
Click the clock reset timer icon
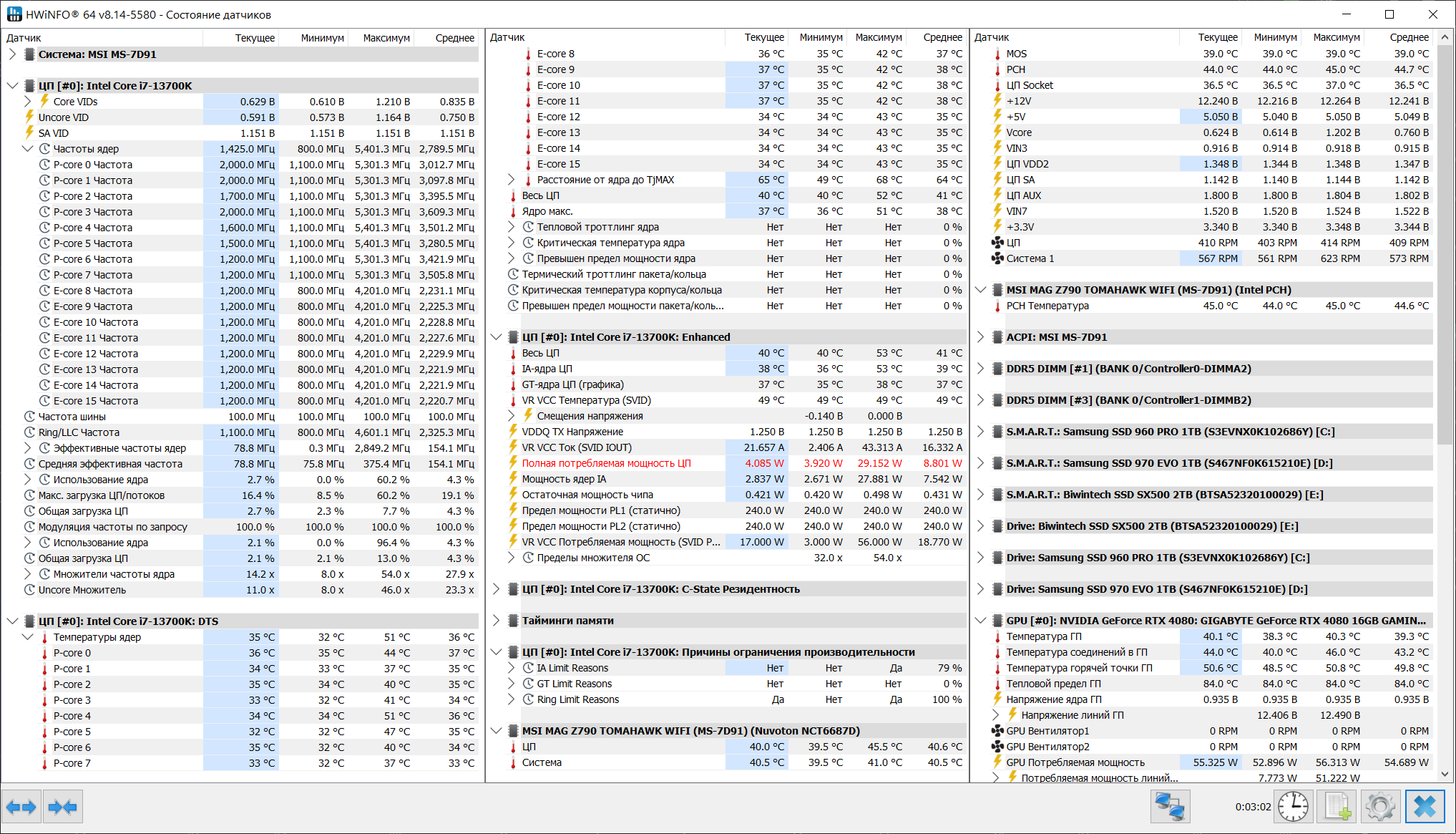[x=1293, y=807]
